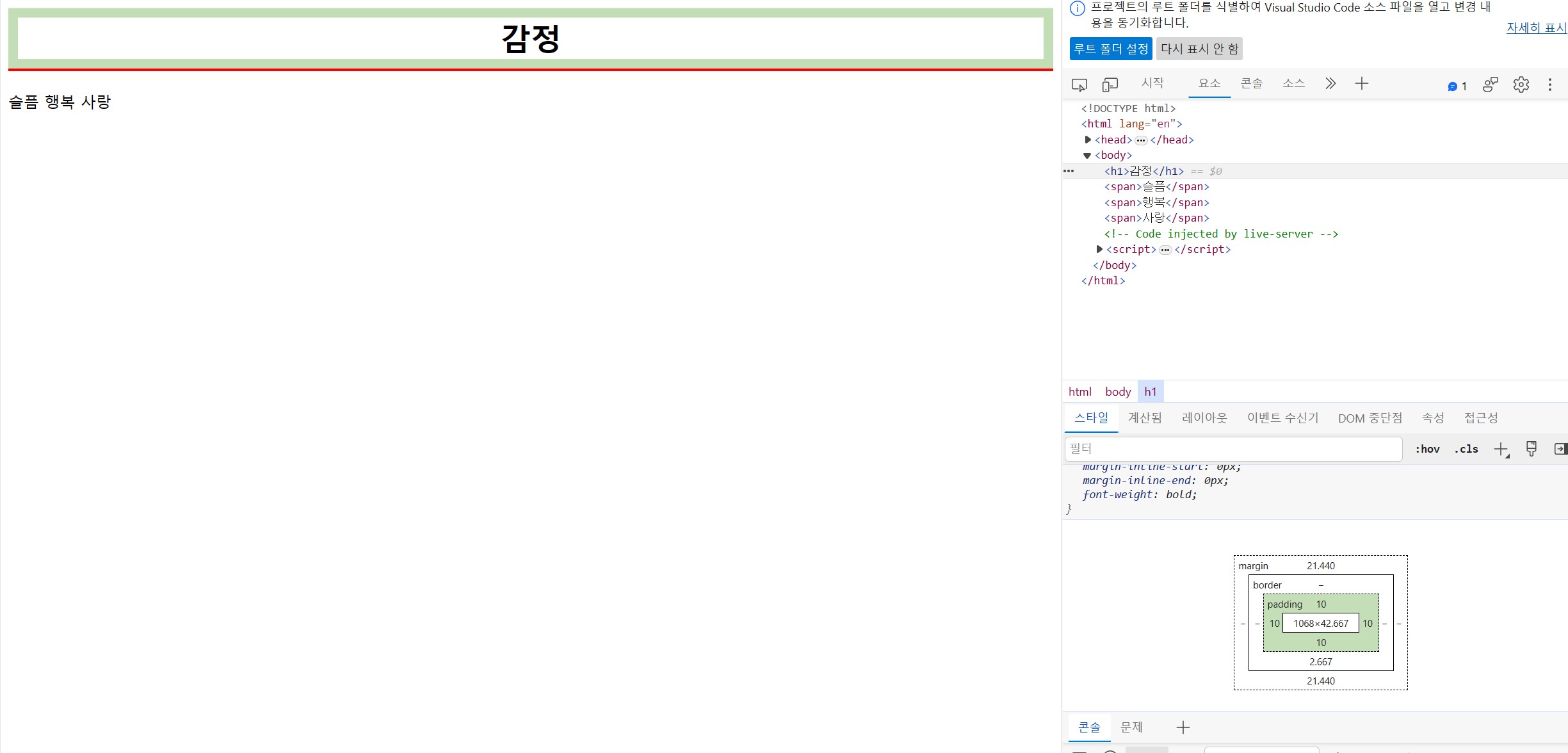Toggle computed styles sidebar icon

click(1560, 449)
